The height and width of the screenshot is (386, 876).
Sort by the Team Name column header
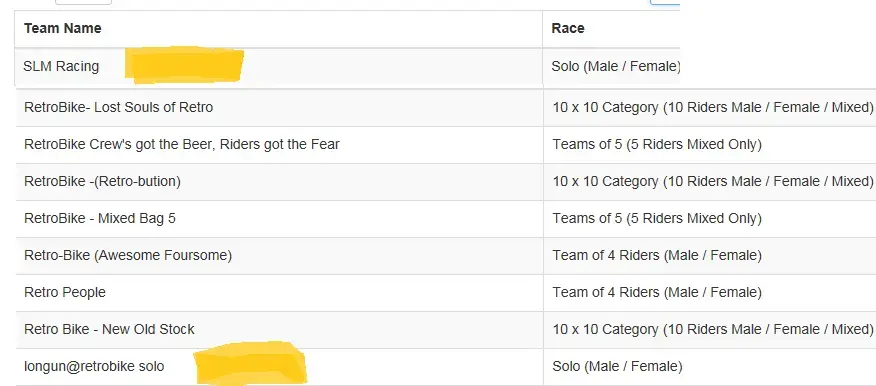63,28
